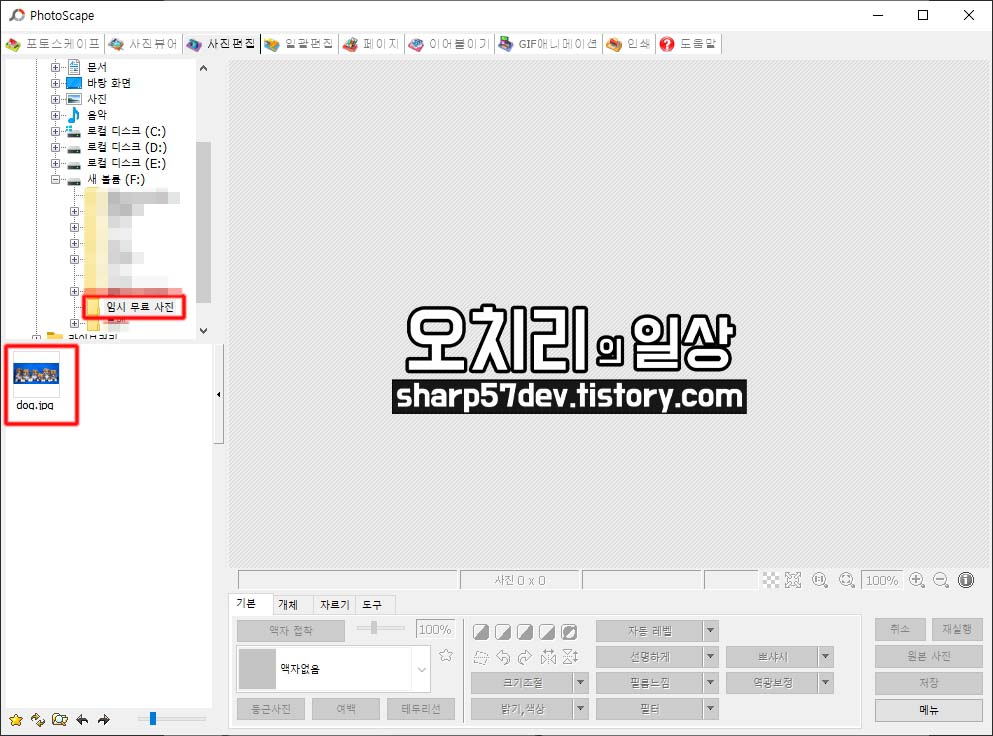Expand the 바탕 화면 tree node
The width and height of the screenshot is (993, 736).
pyautogui.click(x=55, y=83)
